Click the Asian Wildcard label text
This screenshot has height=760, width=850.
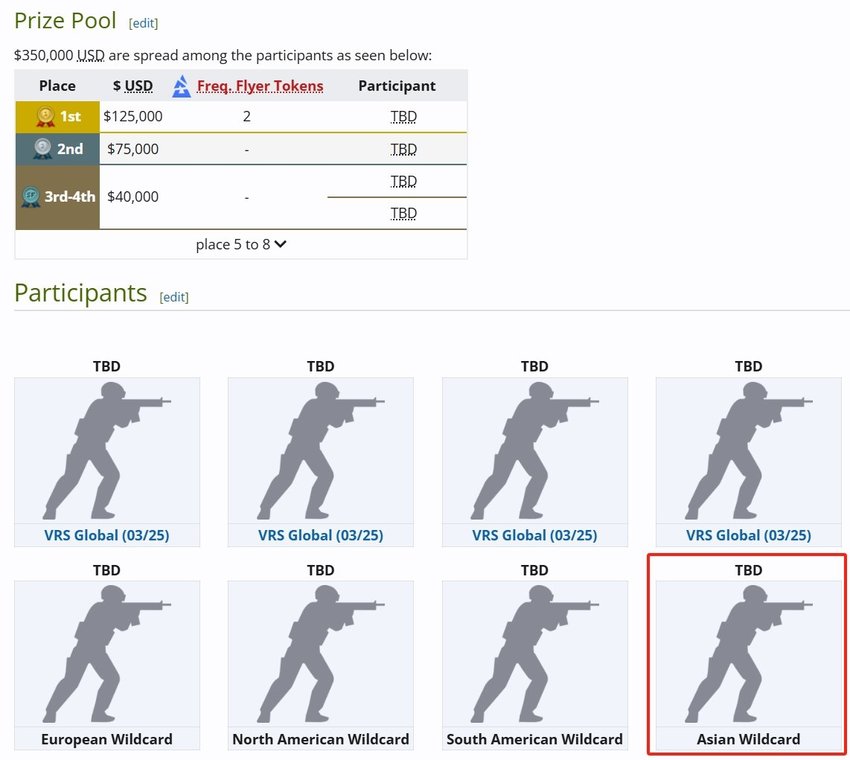[x=748, y=740]
